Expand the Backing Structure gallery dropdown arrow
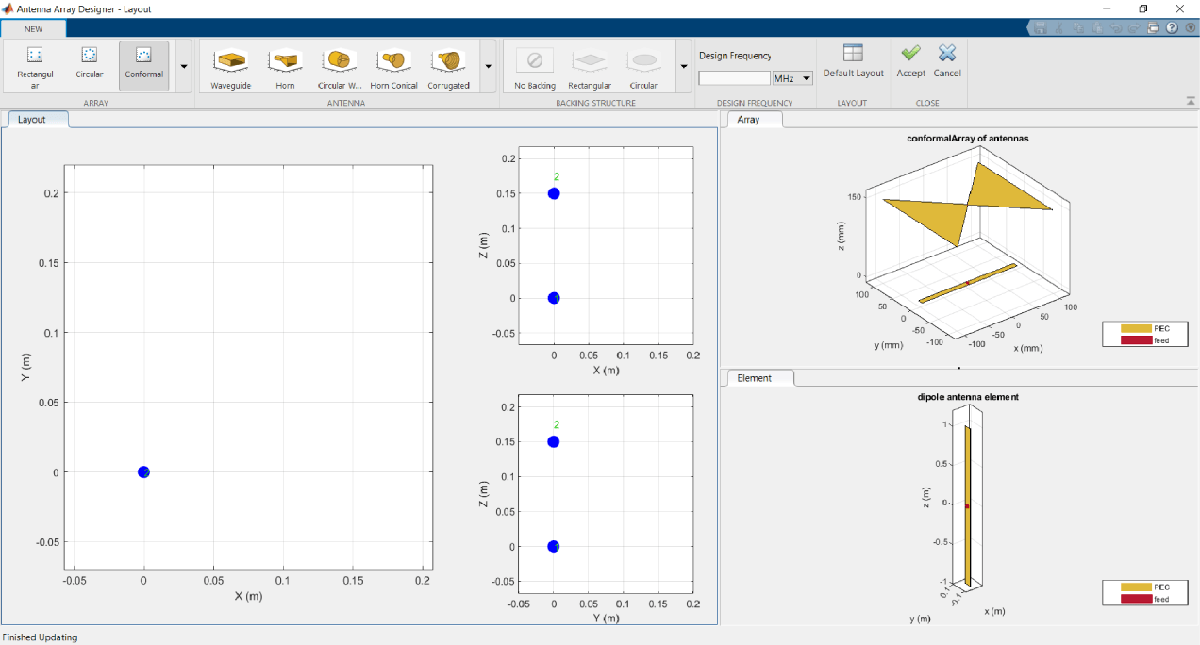 pos(683,67)
